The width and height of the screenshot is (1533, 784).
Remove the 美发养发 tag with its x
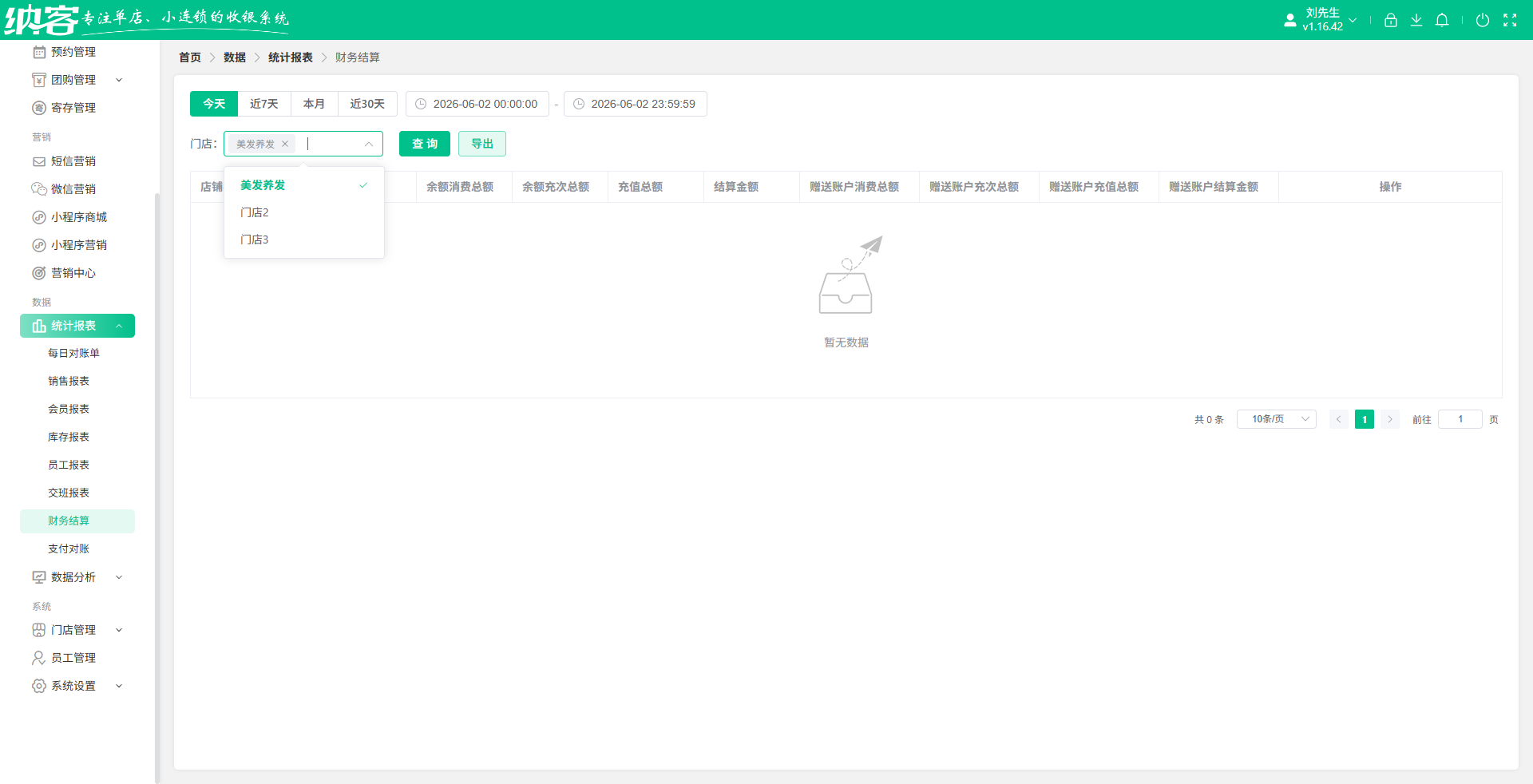coord(285,145)
